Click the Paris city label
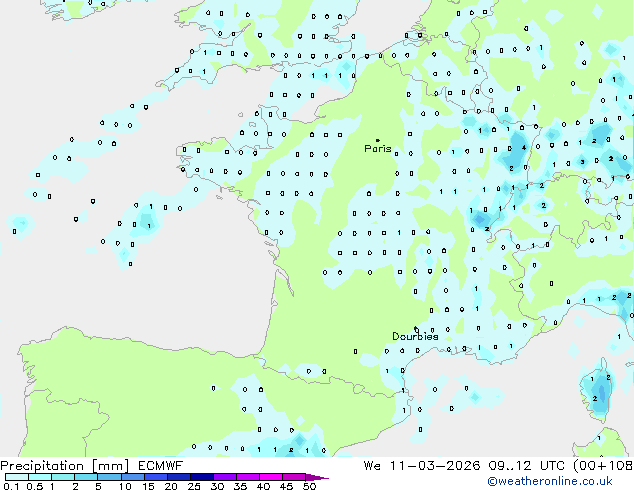 click(378, 149)
